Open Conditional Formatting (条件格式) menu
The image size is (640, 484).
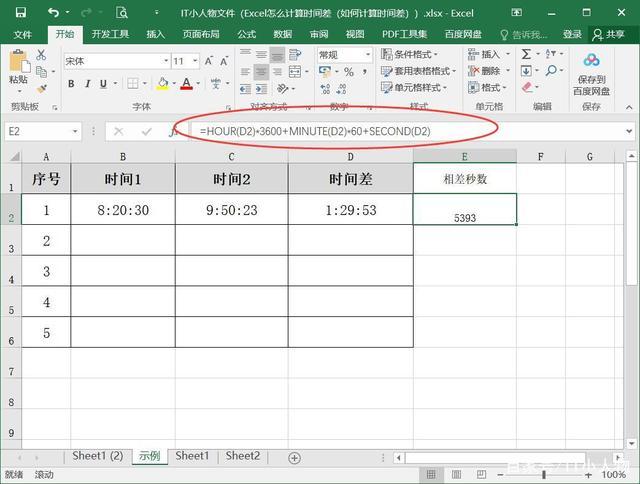click(x=409, y=54)
